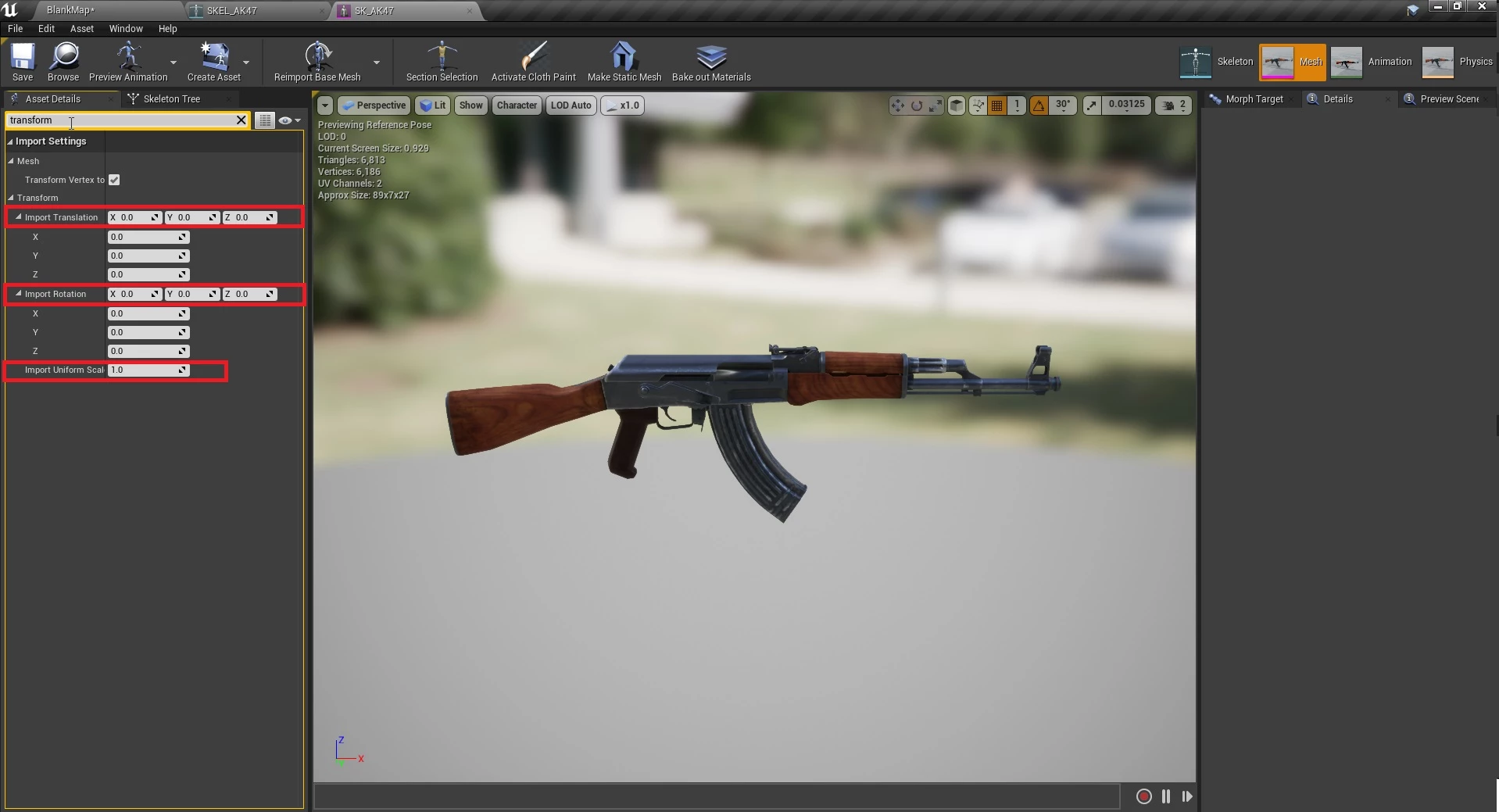Click Bake out Materials icon
The image size is (1499, 812).
[x=711, y=61]
